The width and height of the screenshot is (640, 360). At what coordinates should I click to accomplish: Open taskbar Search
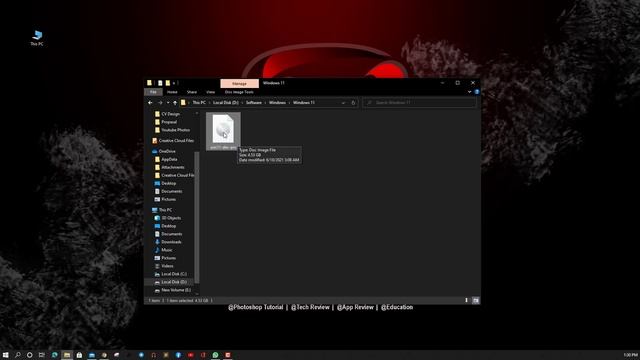[18, 355]
